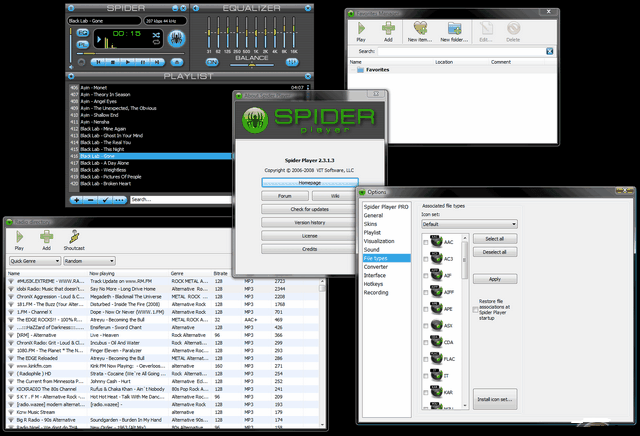Open Version history in About dialog
The image size is (640, 436).
click(x=309, y=223)
